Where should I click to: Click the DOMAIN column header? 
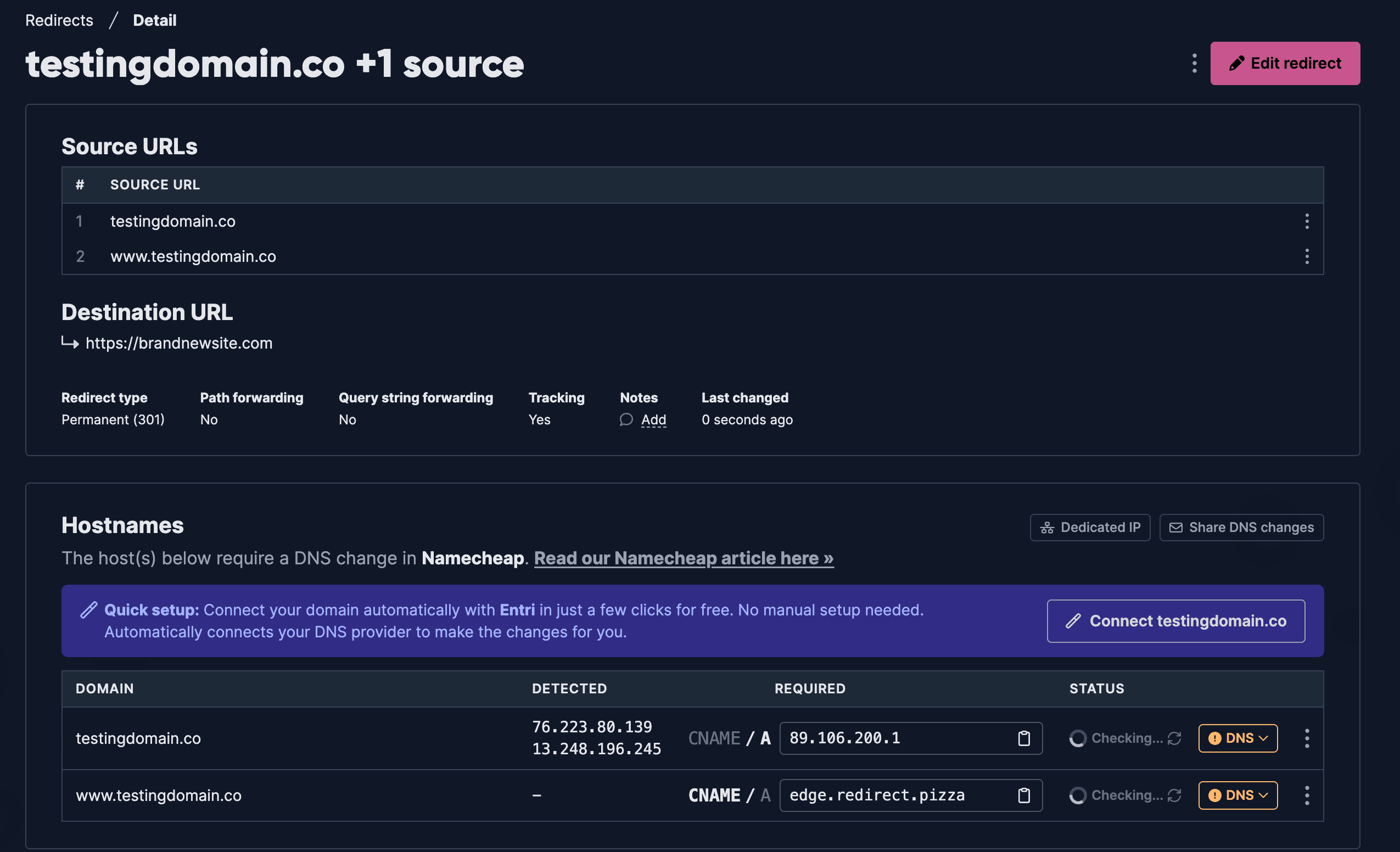104,688
